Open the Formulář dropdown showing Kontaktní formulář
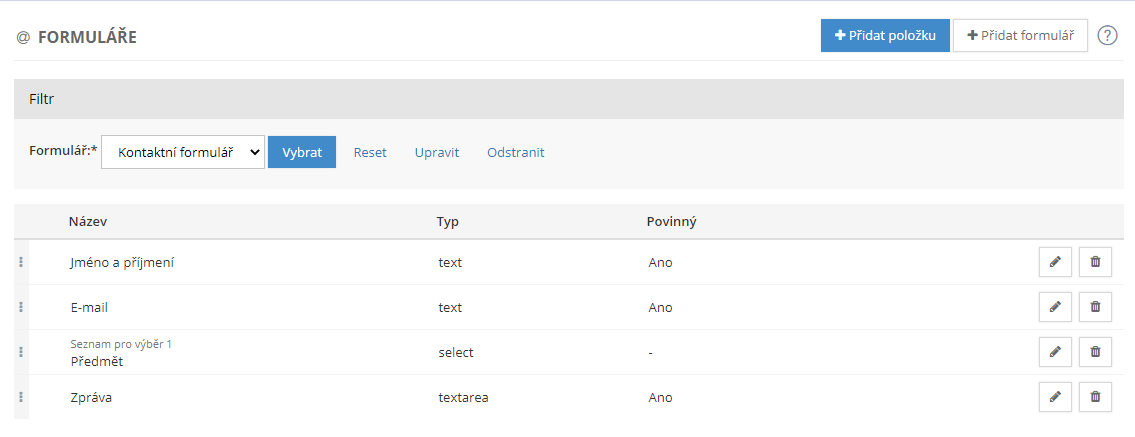Viewport: 1135px width, 437px height. click(x=183, y=153)
